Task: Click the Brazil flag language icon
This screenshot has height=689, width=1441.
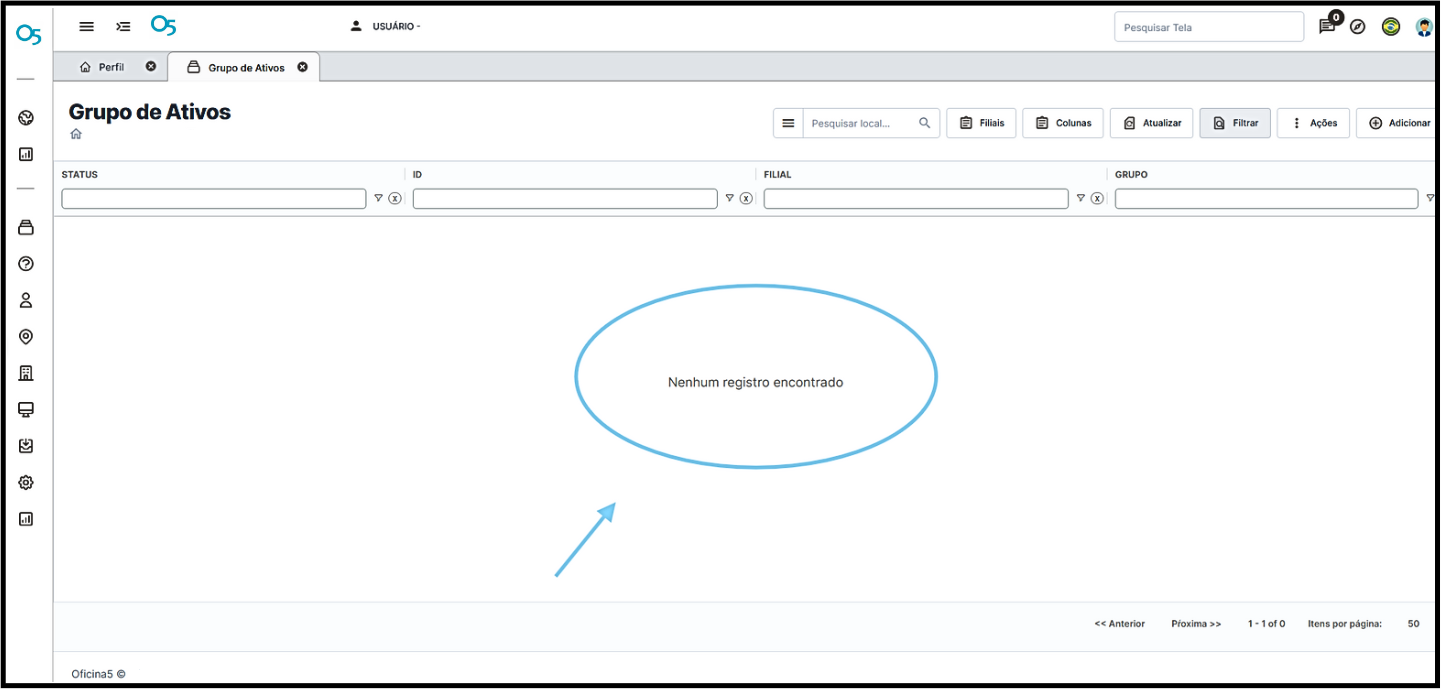Action: tap(1391, 27)
